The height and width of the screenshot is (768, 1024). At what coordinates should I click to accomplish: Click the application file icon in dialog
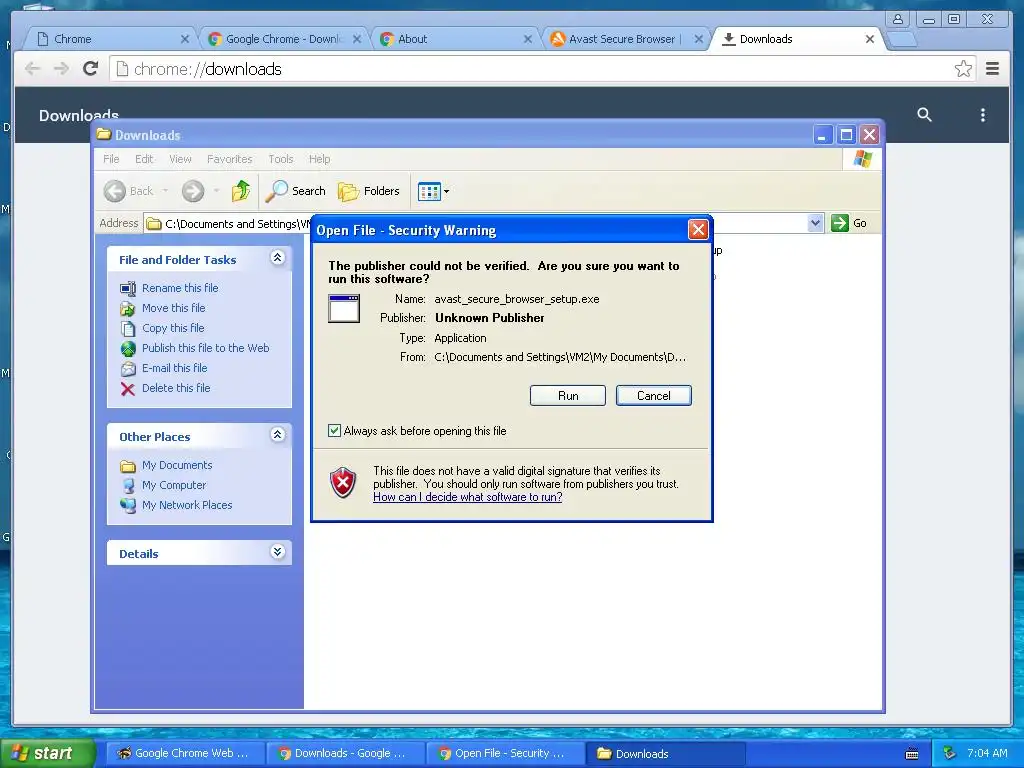pyautogui.click(x=344, y=308)
